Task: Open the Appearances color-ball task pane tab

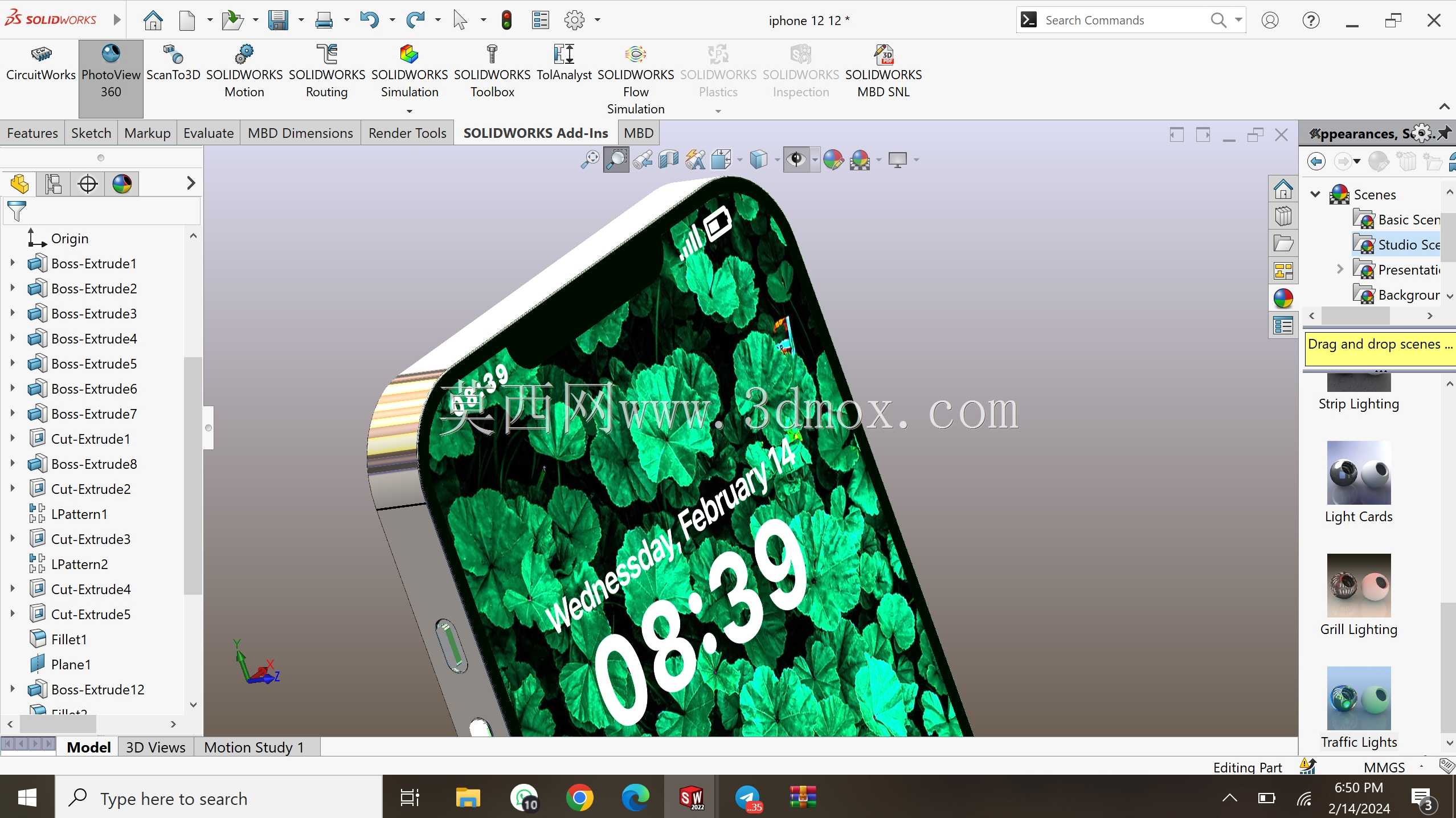Action: [x=1283, y=298]
